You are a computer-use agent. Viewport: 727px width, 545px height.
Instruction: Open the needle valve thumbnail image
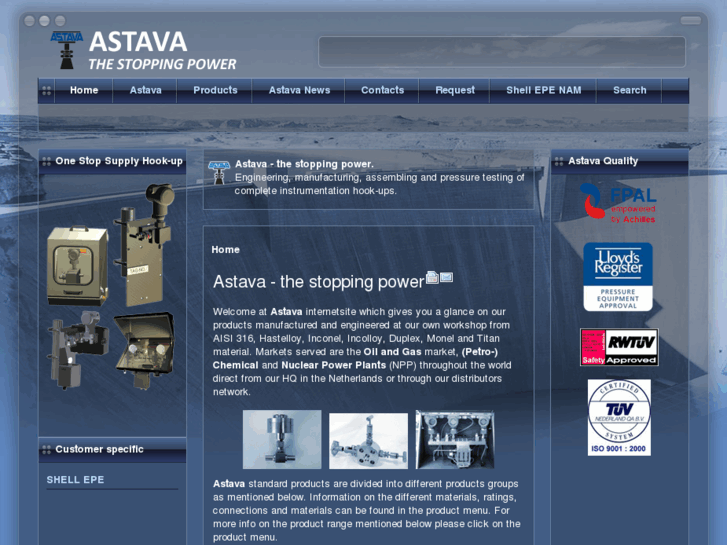(282, 439)
